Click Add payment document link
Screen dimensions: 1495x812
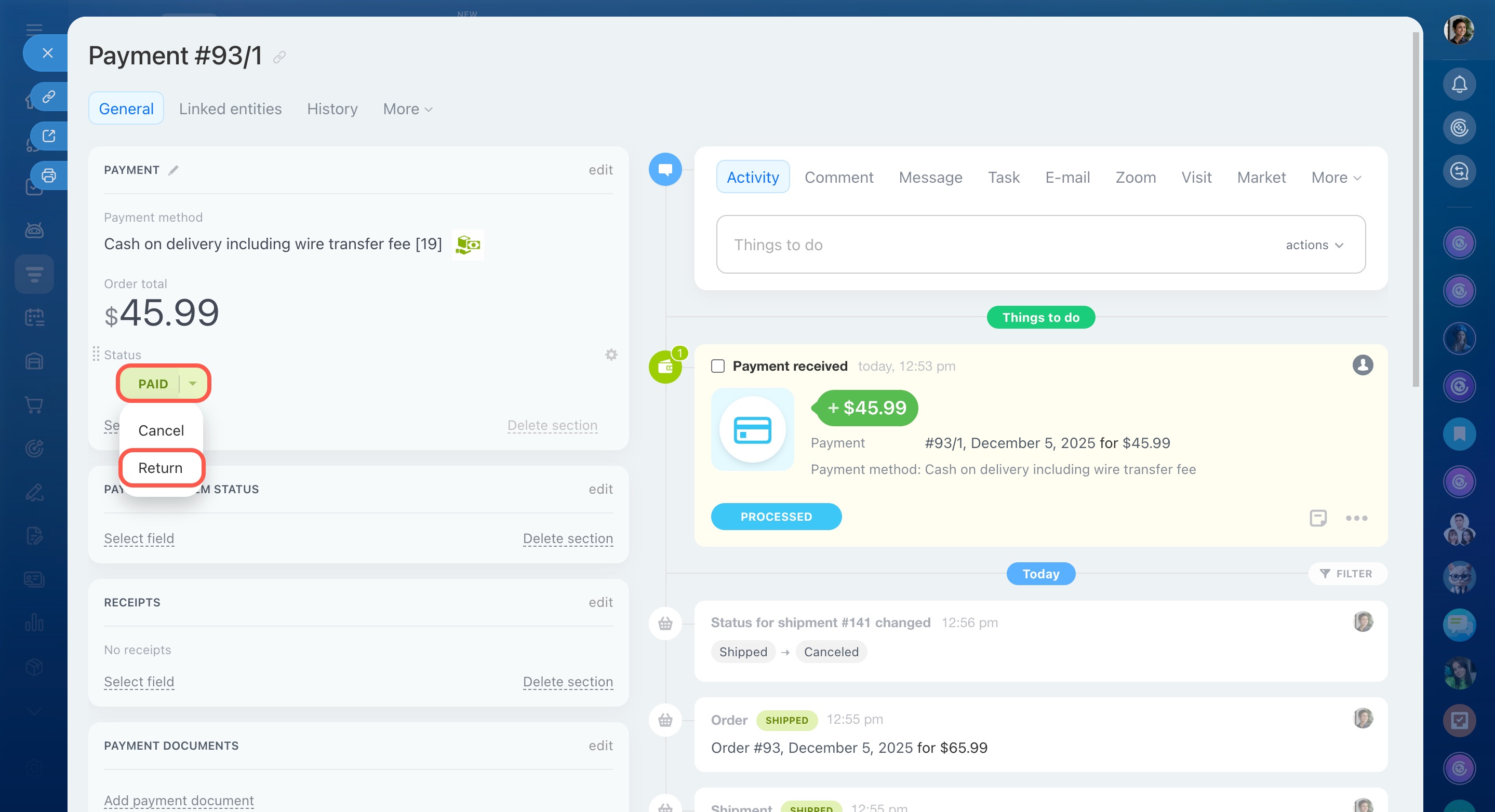tap(179, 801)
